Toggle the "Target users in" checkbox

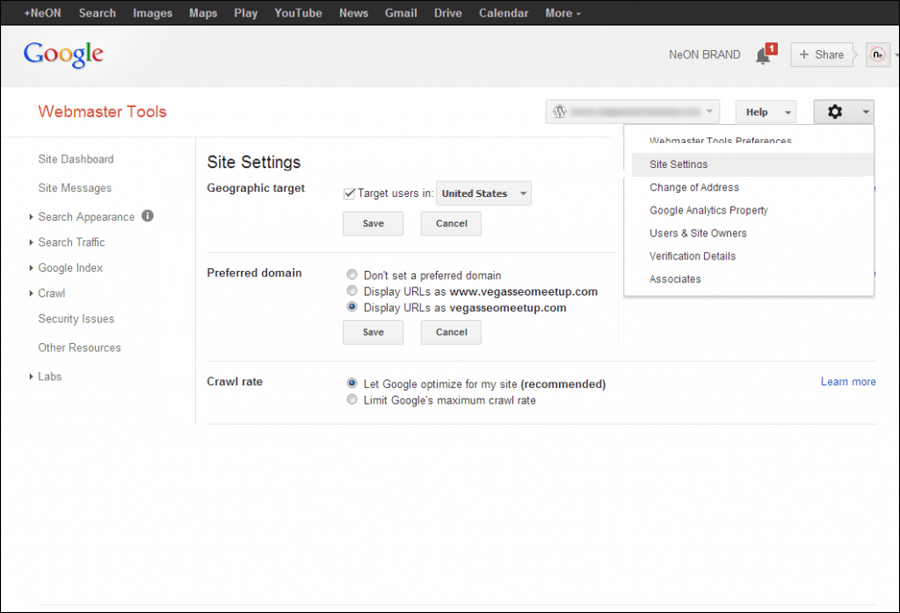click(349, 192)
